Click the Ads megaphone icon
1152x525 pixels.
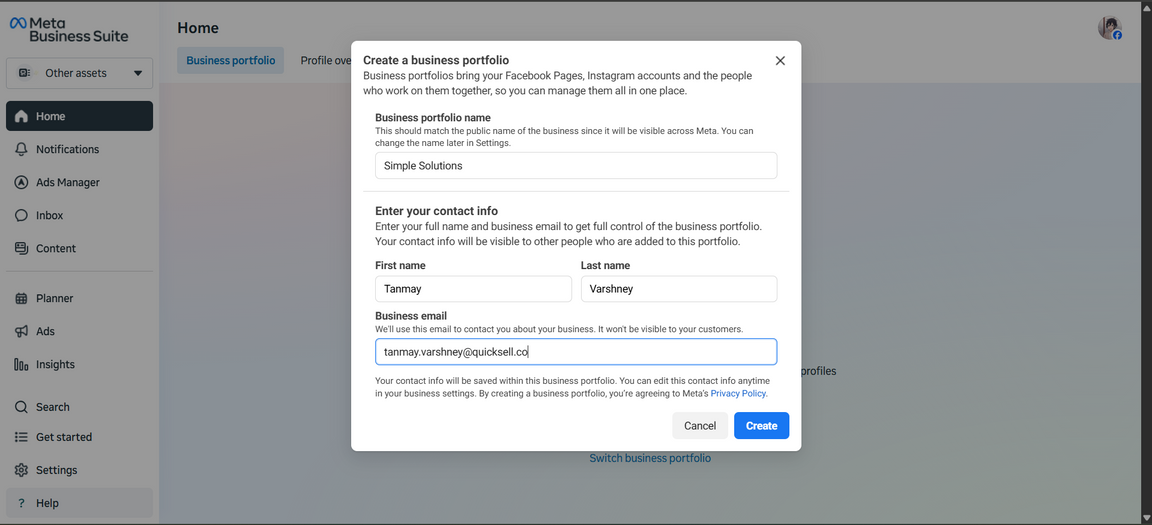point(21,331)
